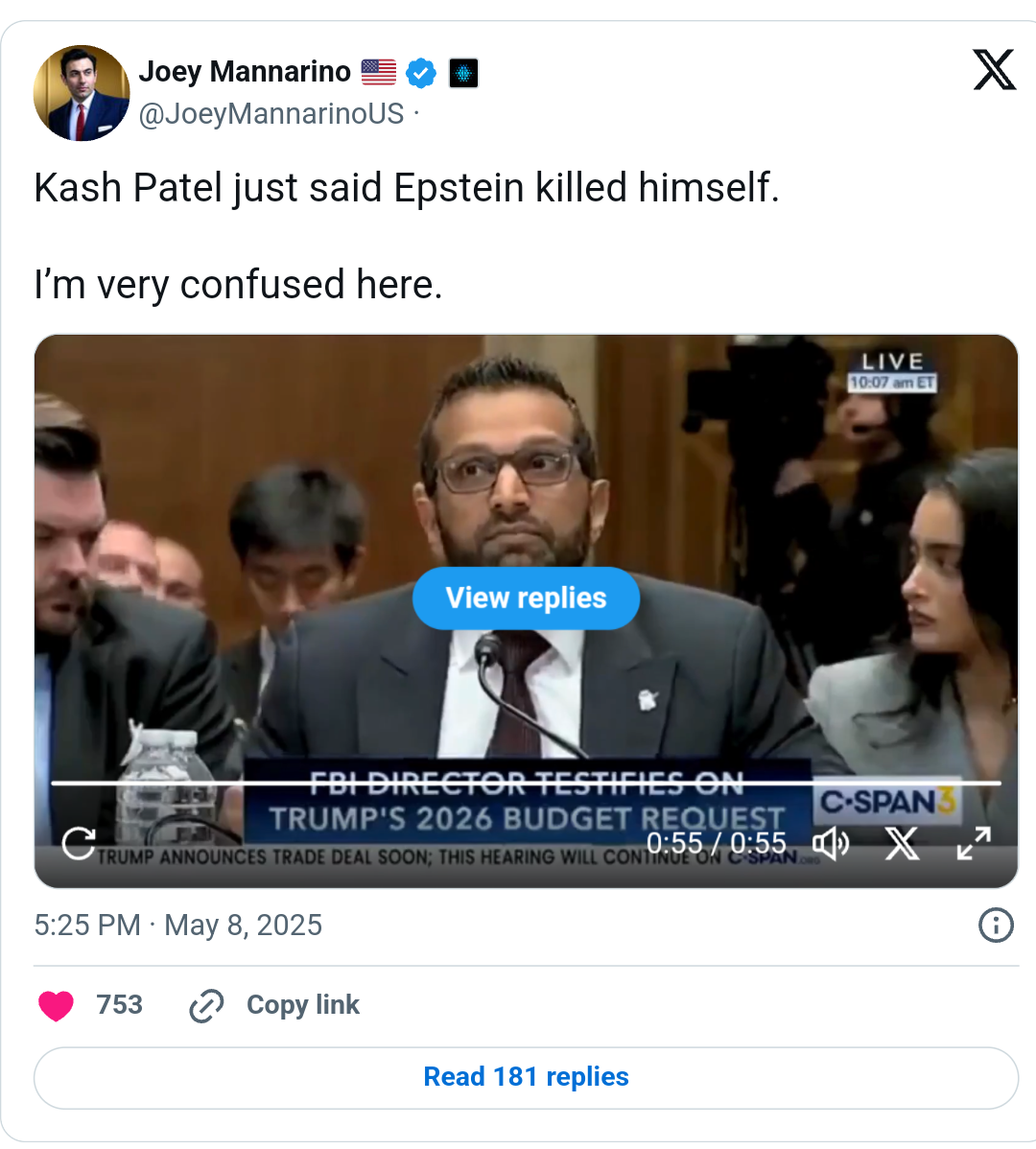Screen dimensions: 1036x1149
Task: Click the 753 likes count
Action: (x=119, y=1005)
